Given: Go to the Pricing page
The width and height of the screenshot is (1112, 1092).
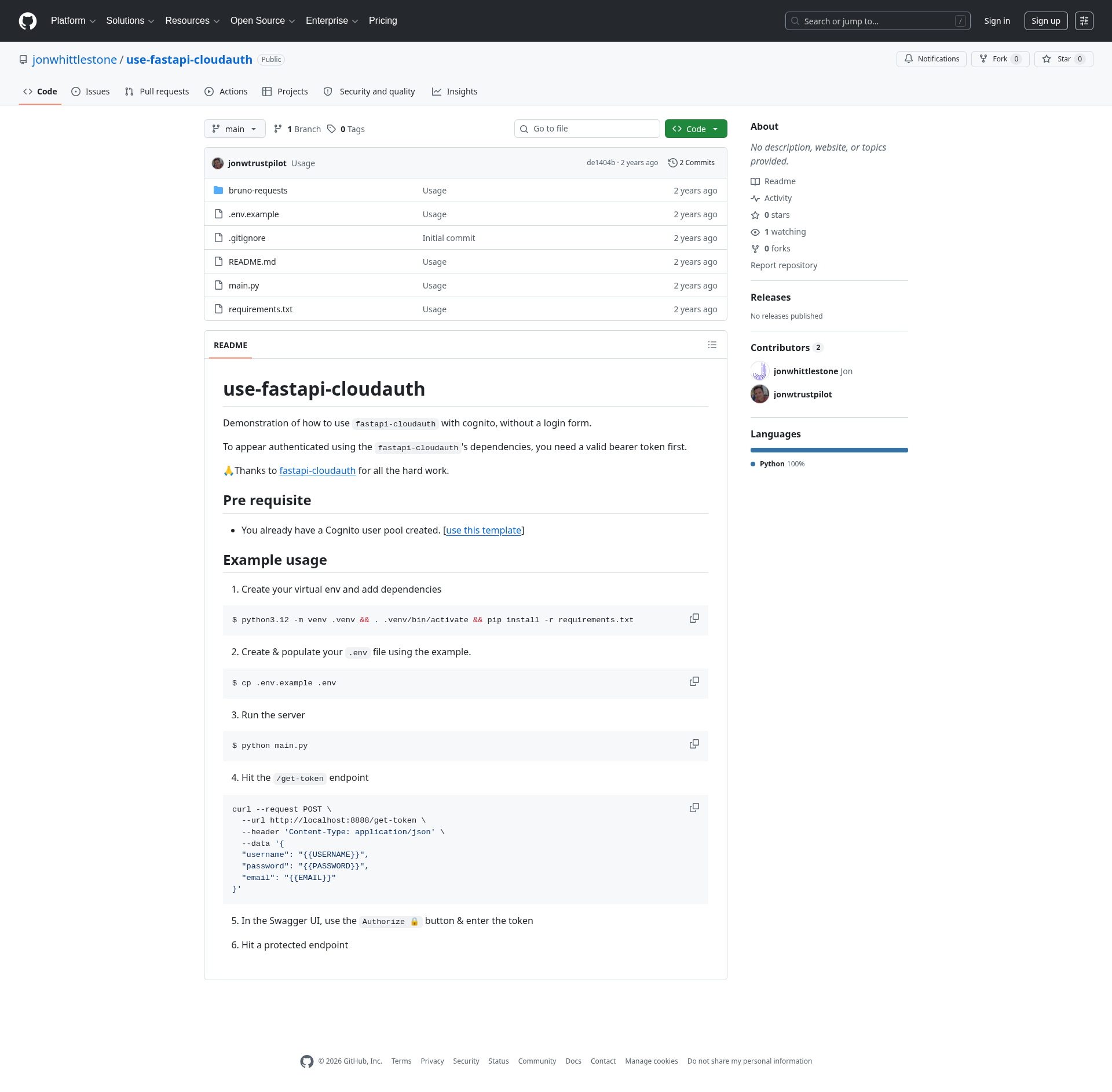Looking at the screenshot, I should (x=383, y=21).
